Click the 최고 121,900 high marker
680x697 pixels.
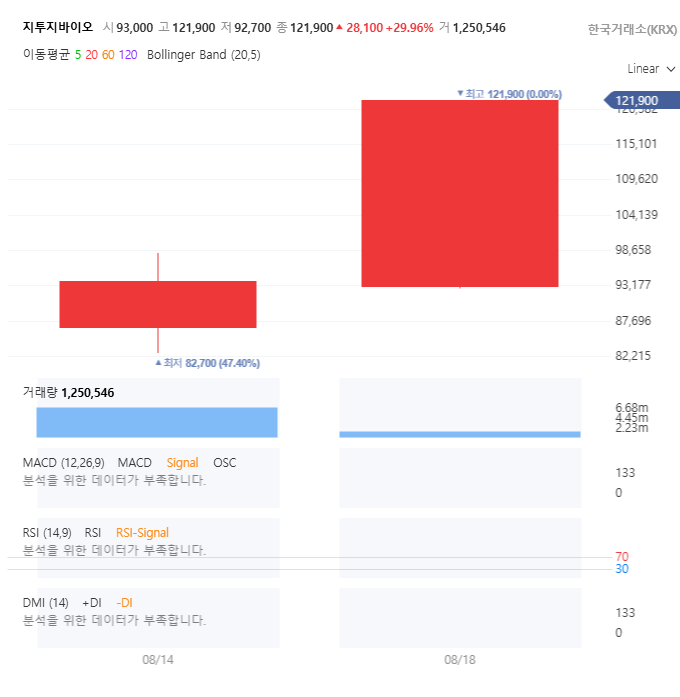point(510,94)
